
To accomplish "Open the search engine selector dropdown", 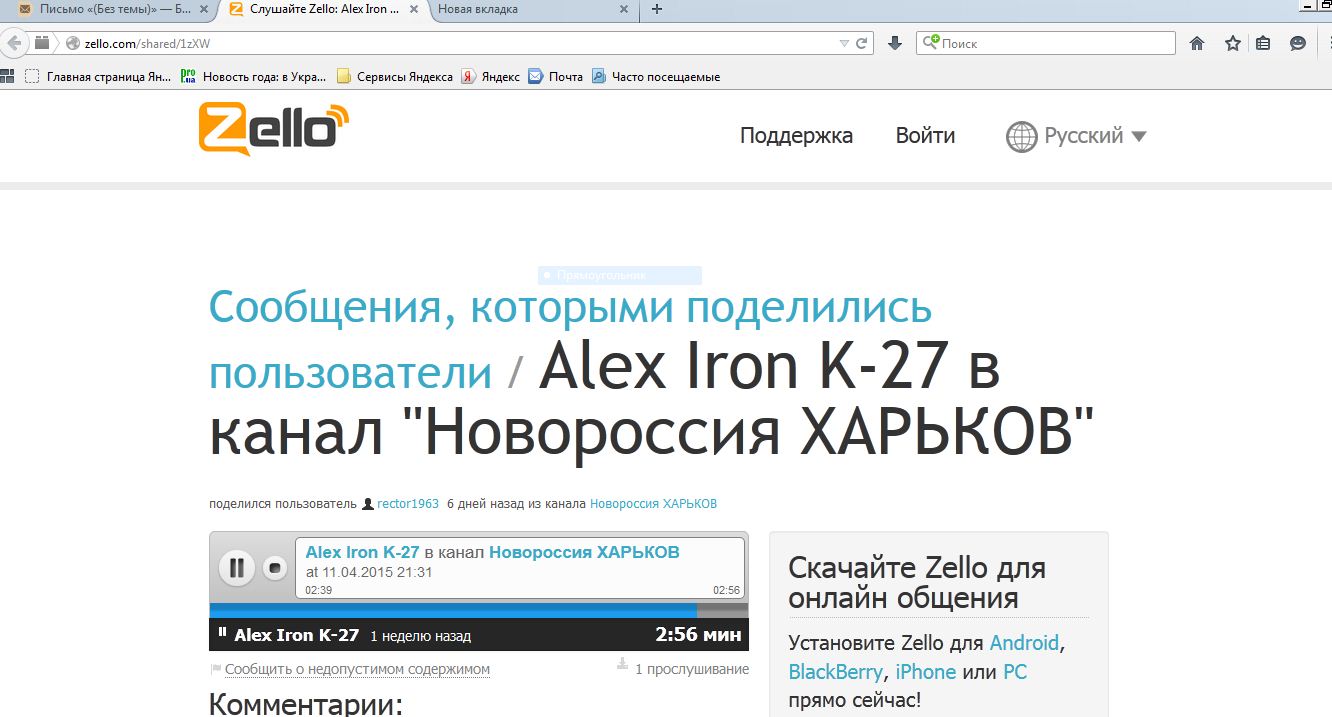I will click(930, 43).
